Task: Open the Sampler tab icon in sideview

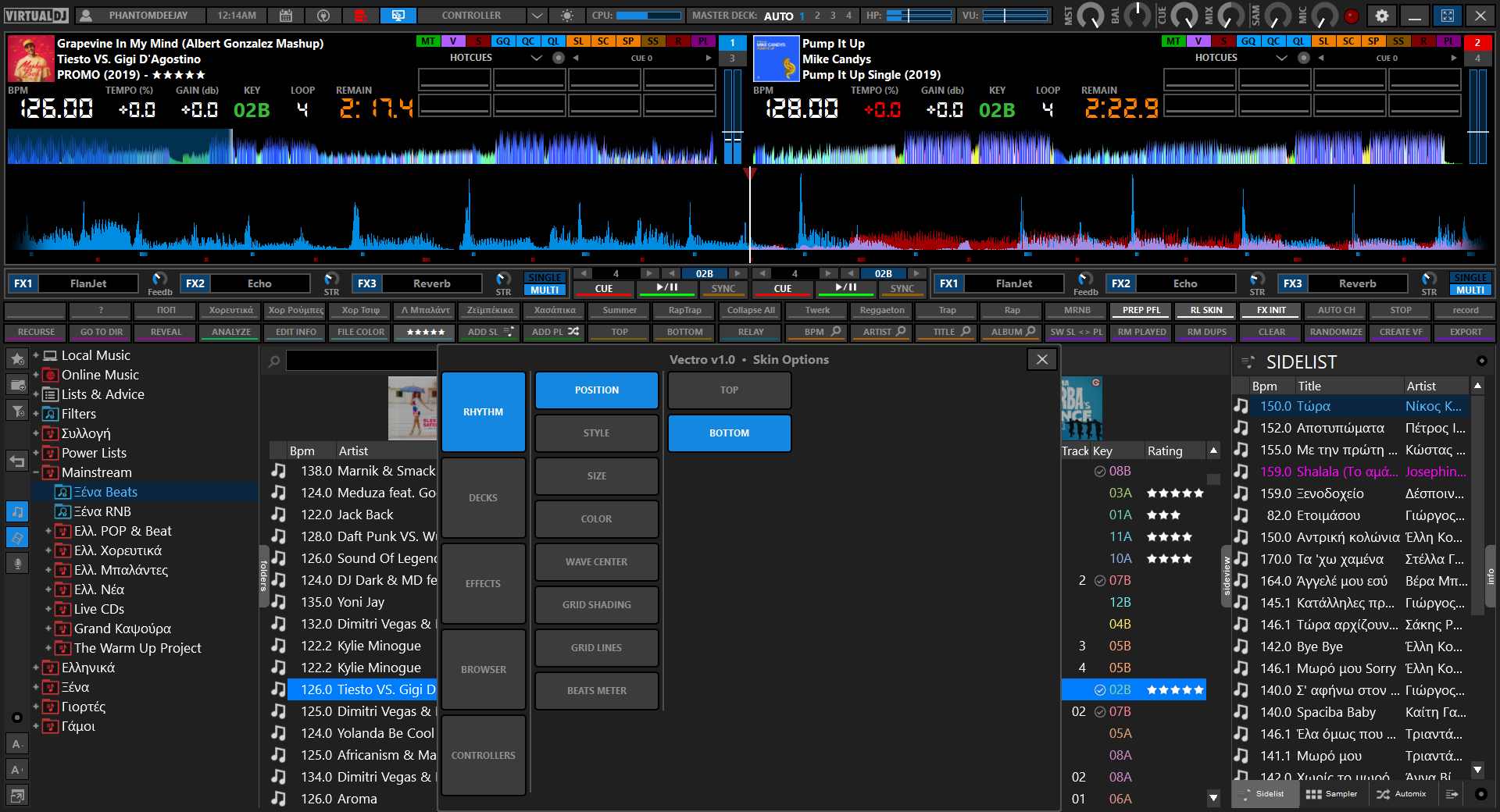Action: click(1314, 794)
